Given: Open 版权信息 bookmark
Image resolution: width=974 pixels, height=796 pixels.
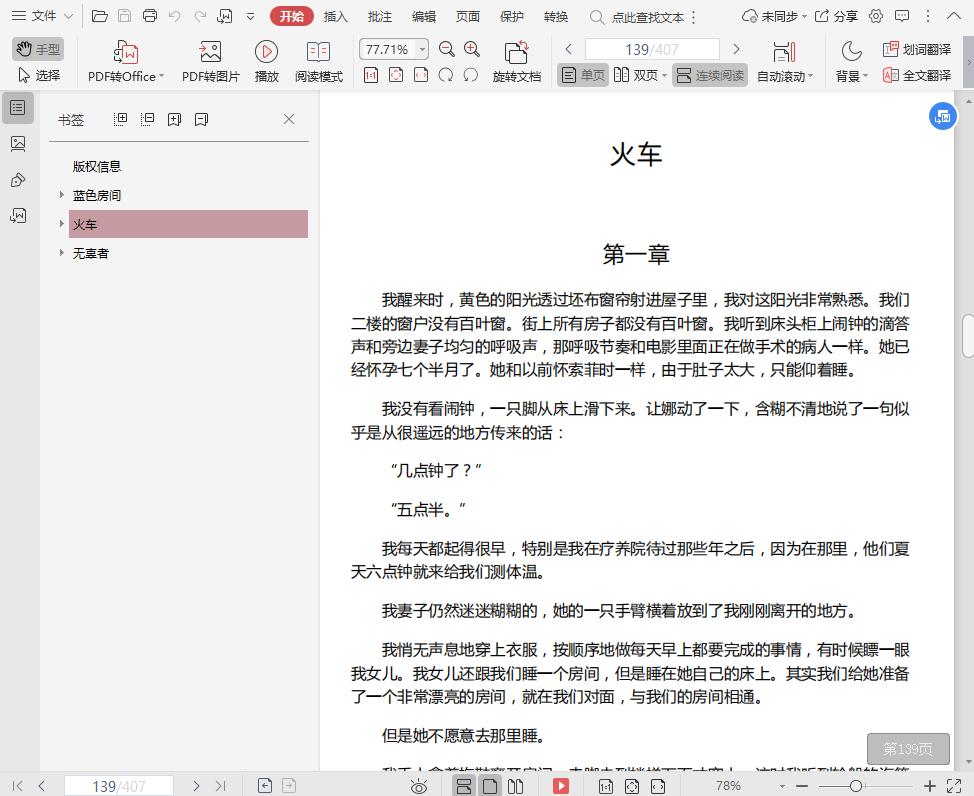Looking at the screenshot, I should 97,166.
